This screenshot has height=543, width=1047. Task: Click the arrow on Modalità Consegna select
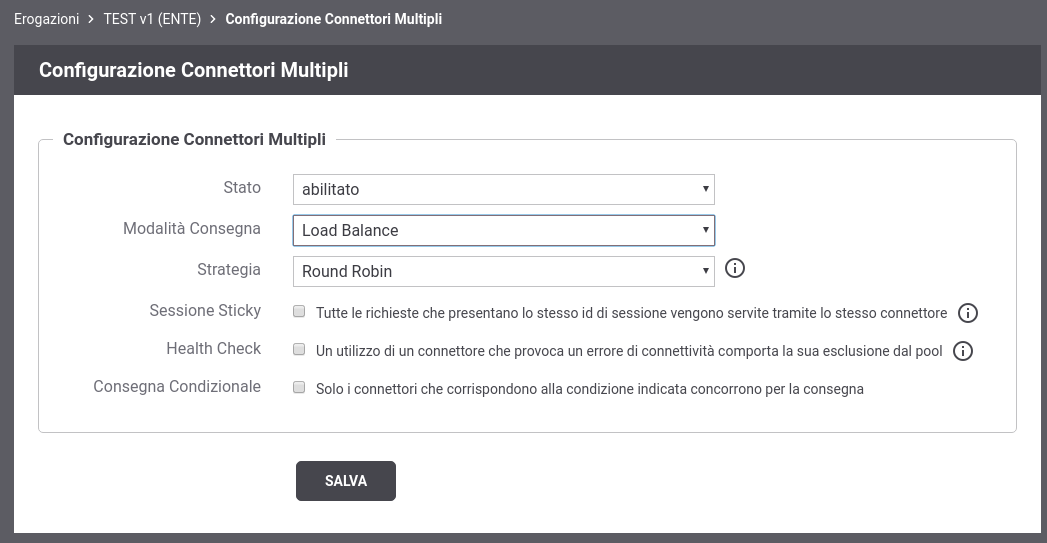click(705, 230)
